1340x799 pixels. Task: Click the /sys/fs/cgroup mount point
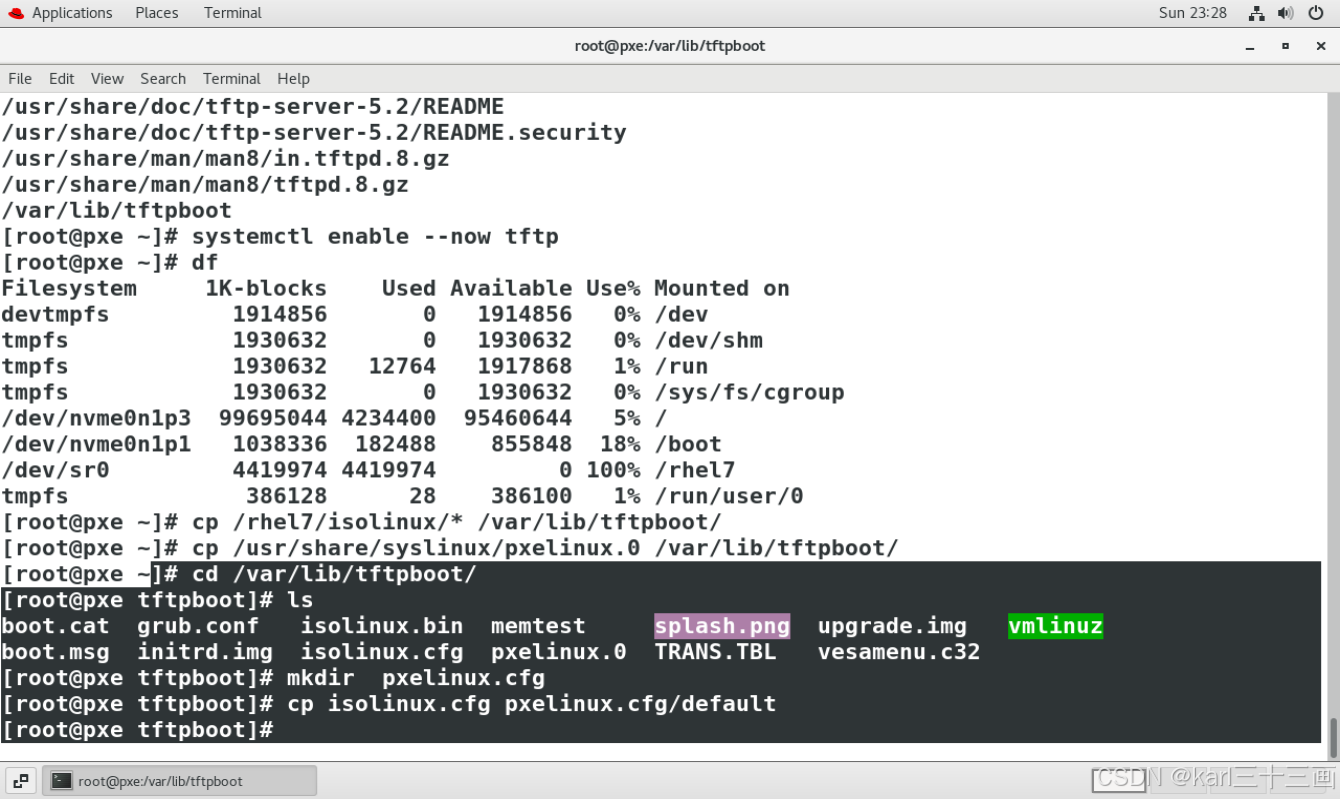(x=749, y=392)
